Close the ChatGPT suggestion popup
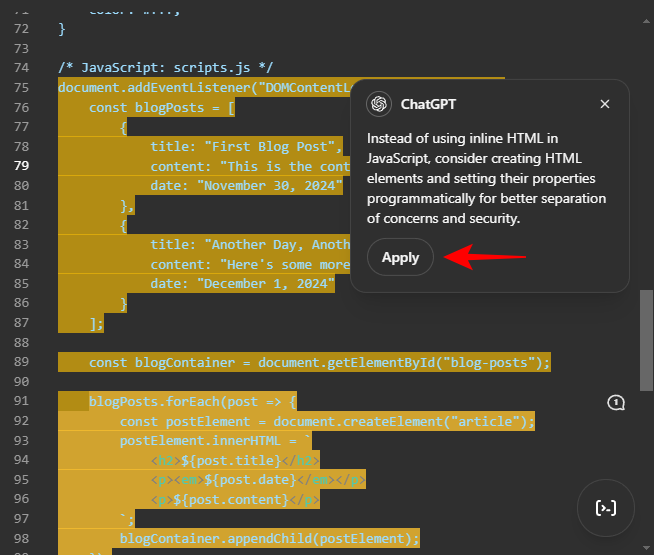This screenshot has width=654, height=555. point(605,104)
